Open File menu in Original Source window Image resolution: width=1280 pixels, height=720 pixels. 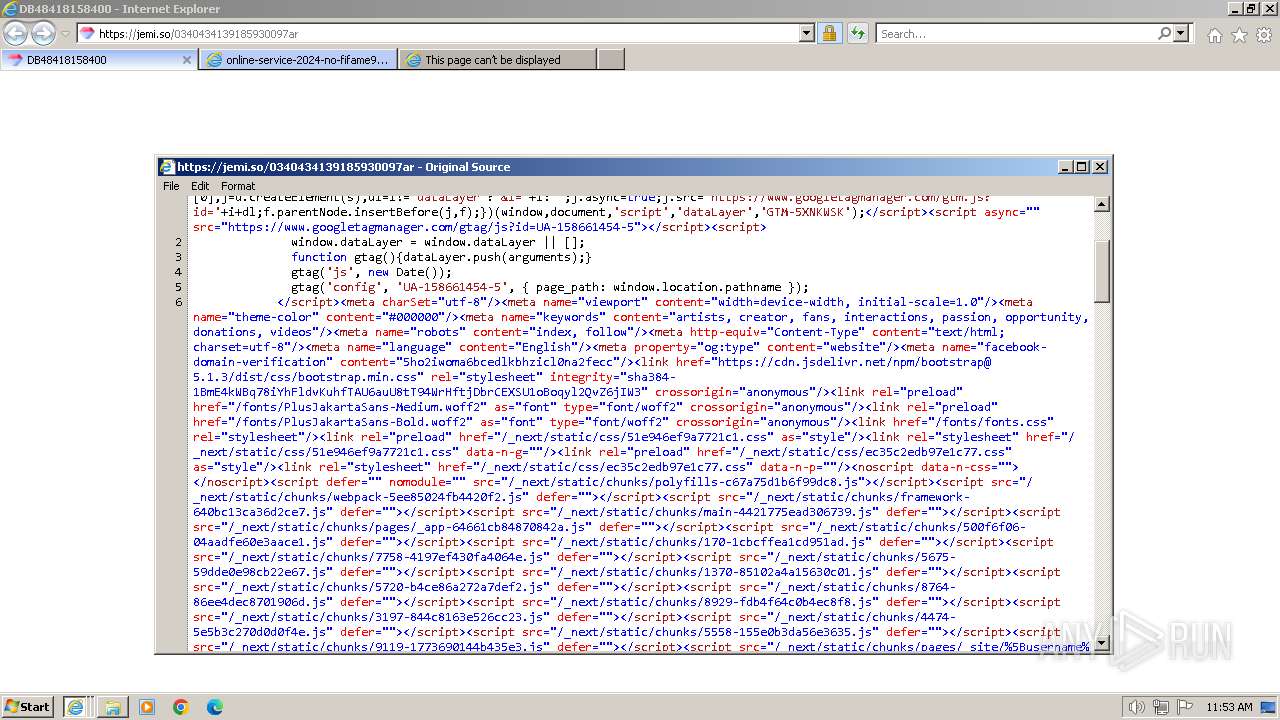click(171, 186)
